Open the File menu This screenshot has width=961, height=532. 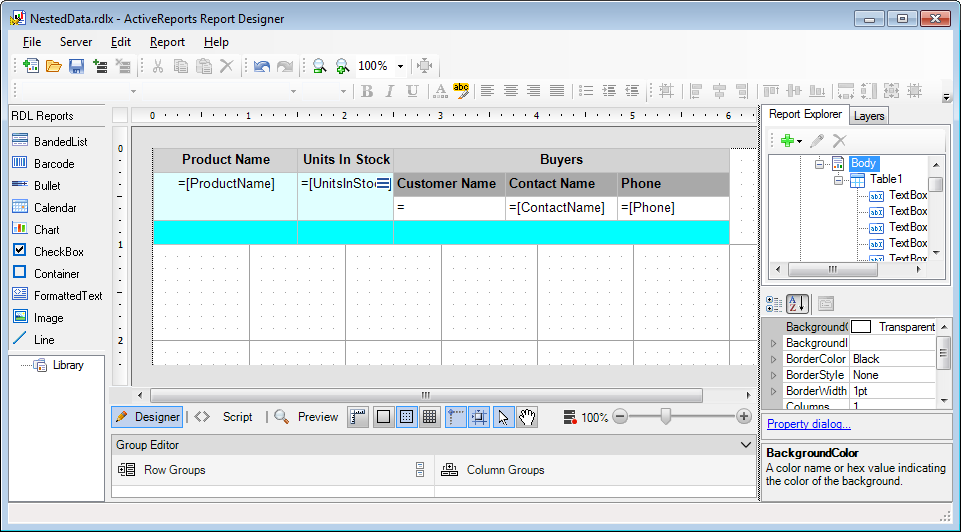[32, 42]
